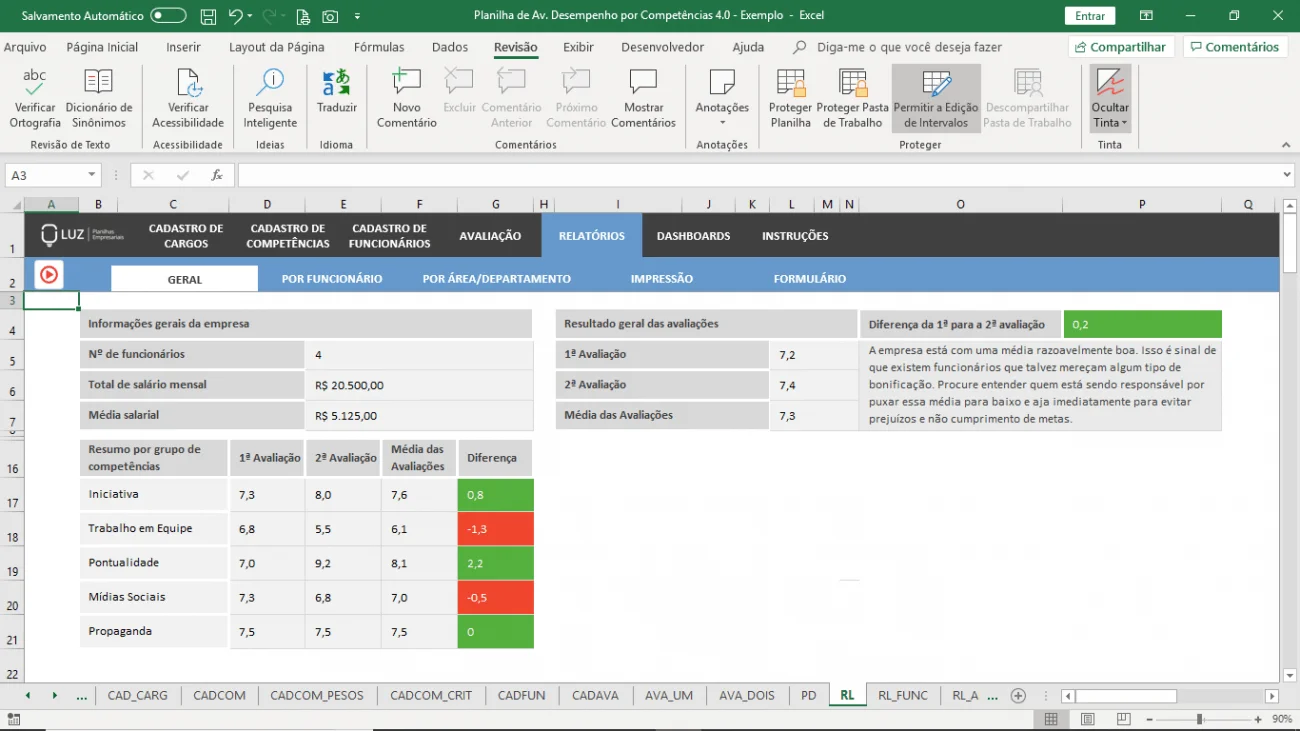Click the horizontal scrollbar thumb
Screen dimensions: 1300x731
1126,696
